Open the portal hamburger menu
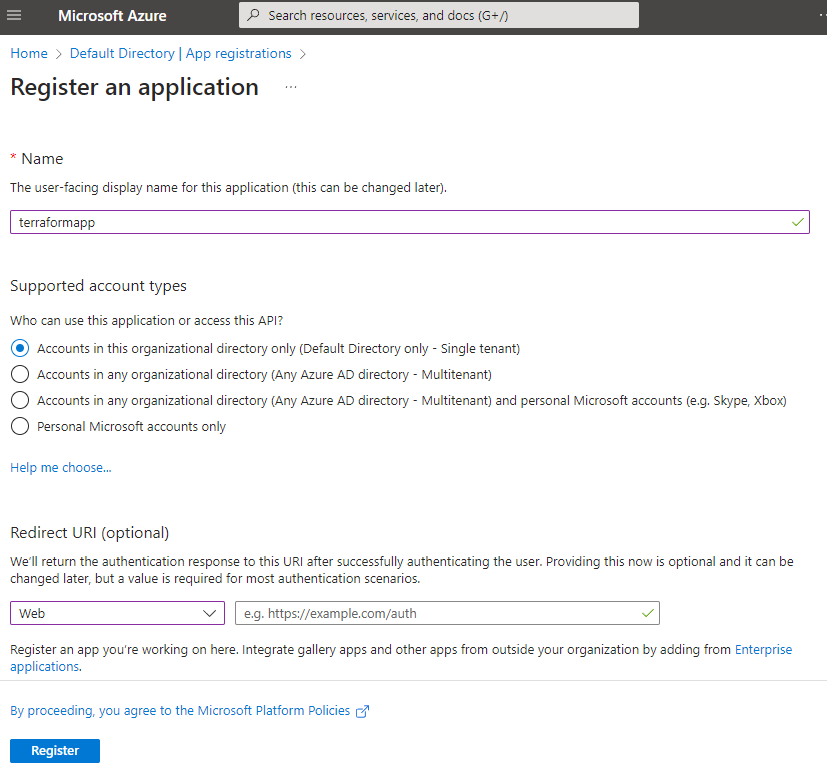This screenshot has width=827, height=769. (x=14, y=15)
